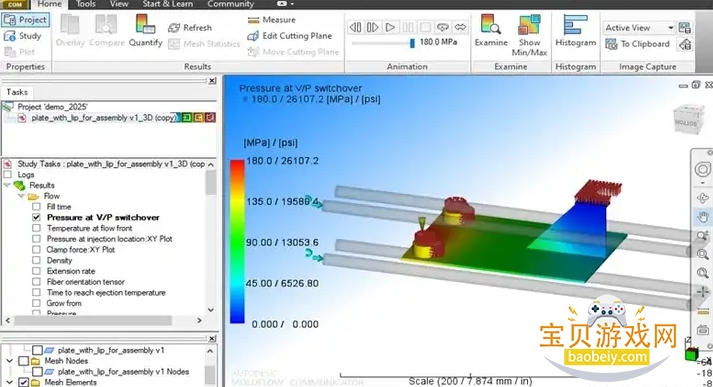Uncheck Pressure at V/P switchover
This screenshot has height=387, width=713.
pyautogui.click(x=36, y=217)
